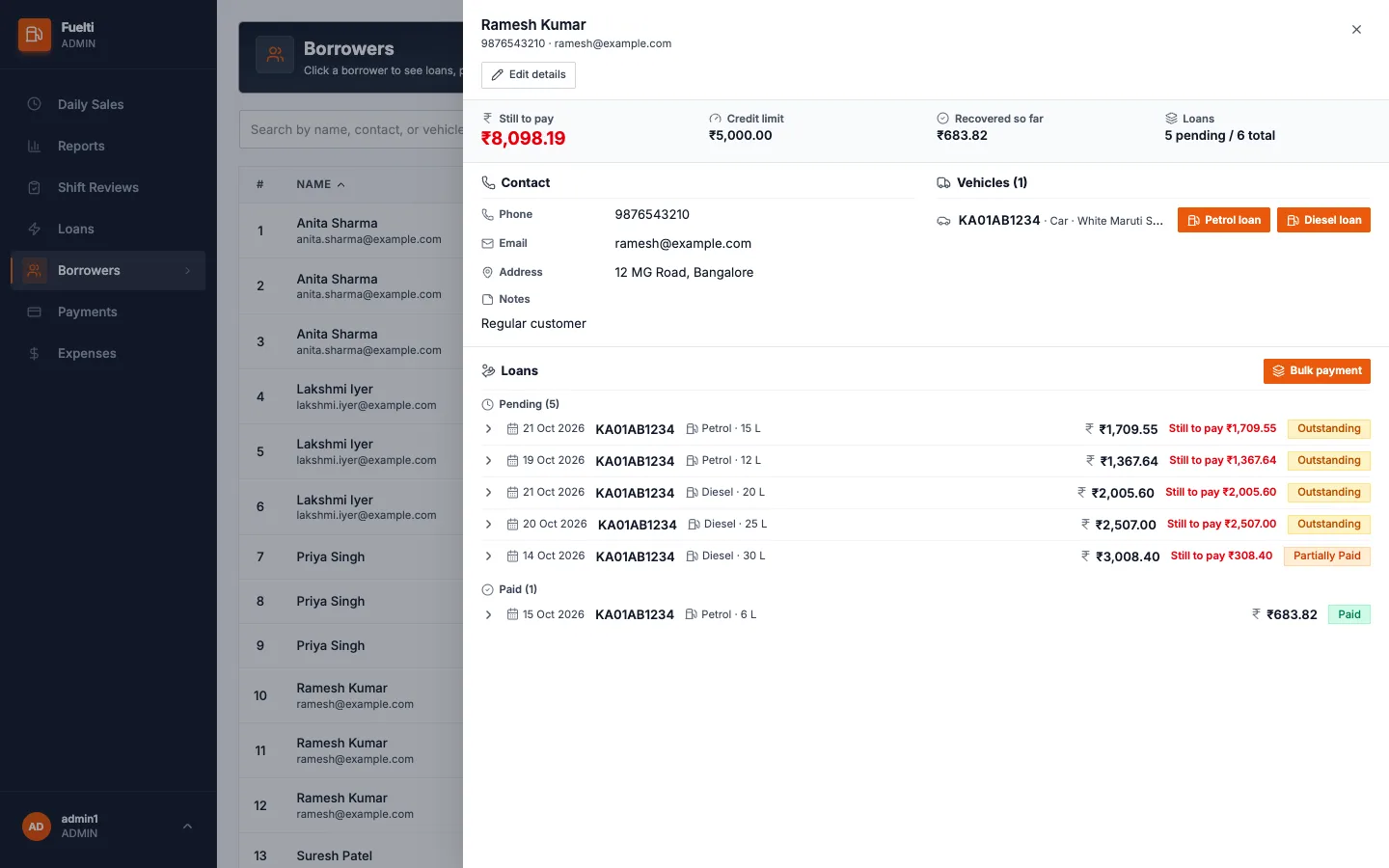This screenshot has height=868, width=1389.
Task: Click the Shift Reviews clipboard icon
Action: click(34, 187)
